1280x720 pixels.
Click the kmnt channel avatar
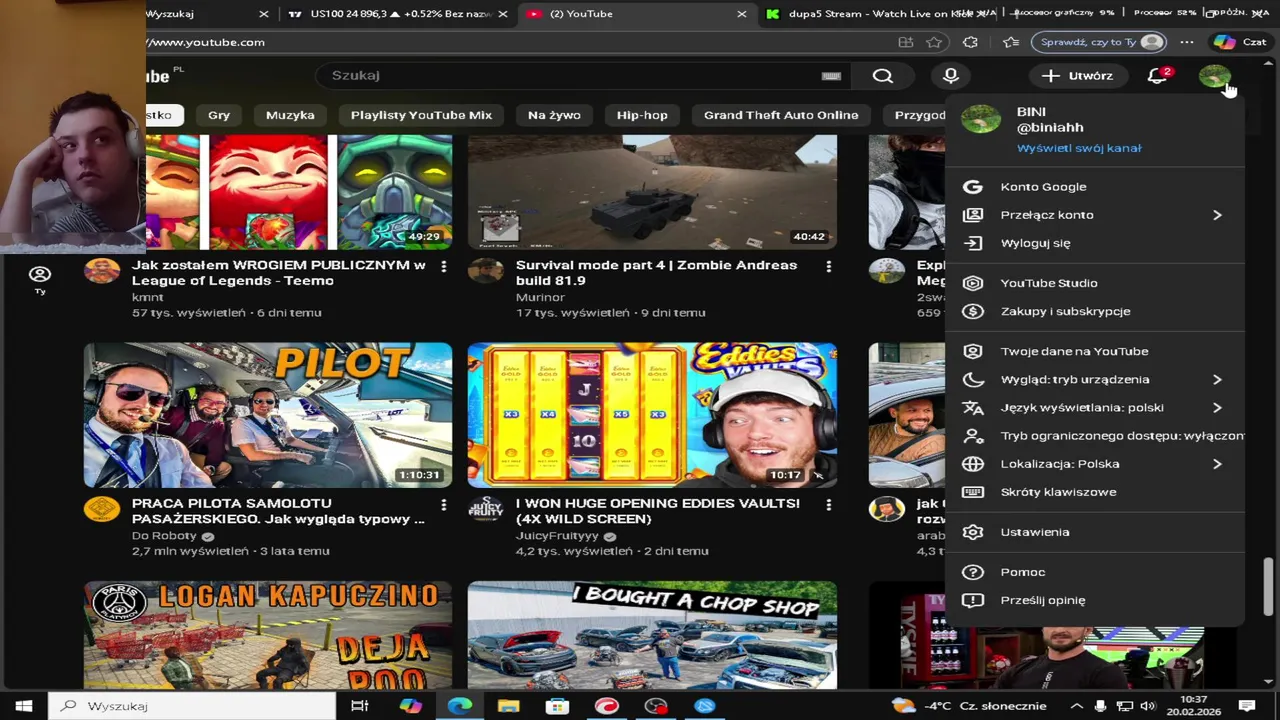pos(102,270)
